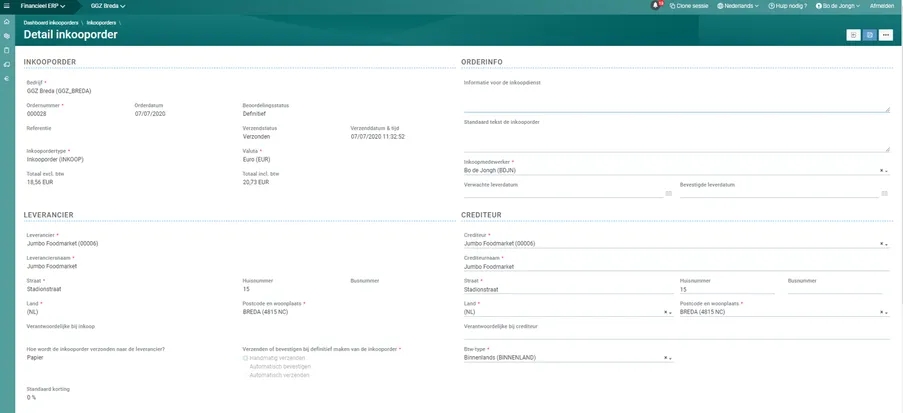Select Handmatig verzenden radio option
This screenshot has height=413, width=903.
pos(245,358)
